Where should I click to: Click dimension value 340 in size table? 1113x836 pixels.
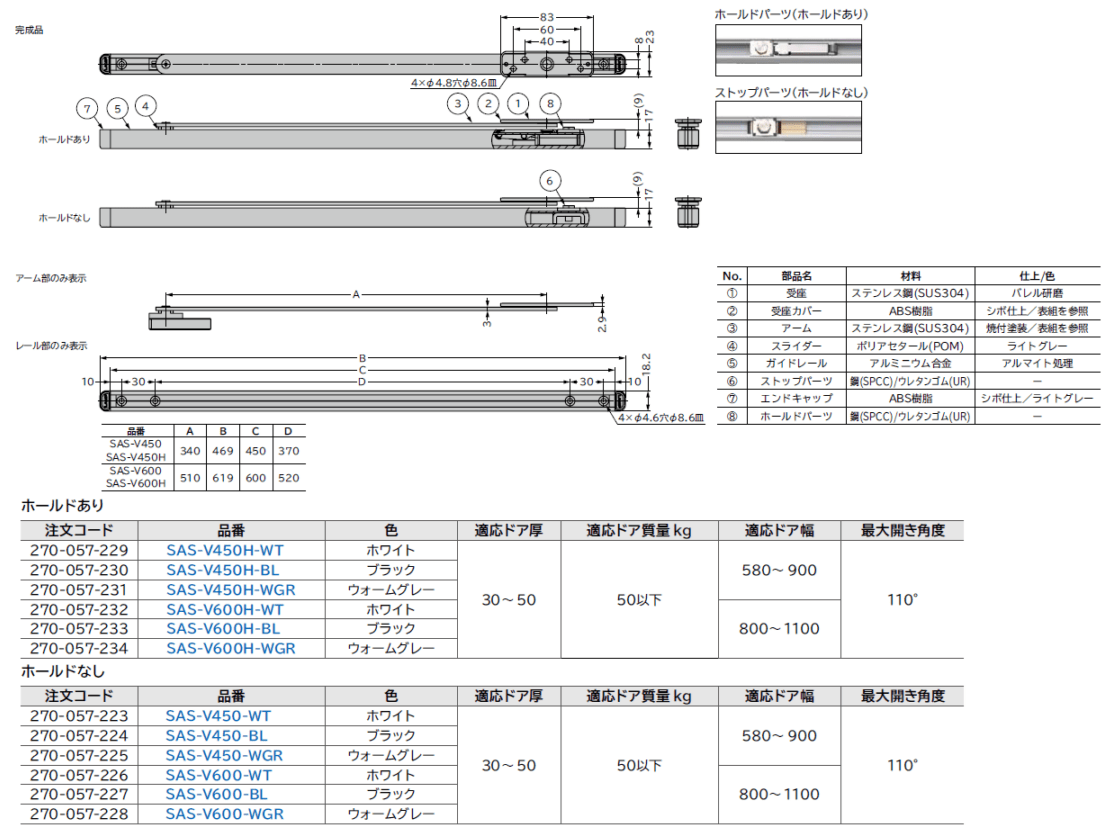coord(190,451)
